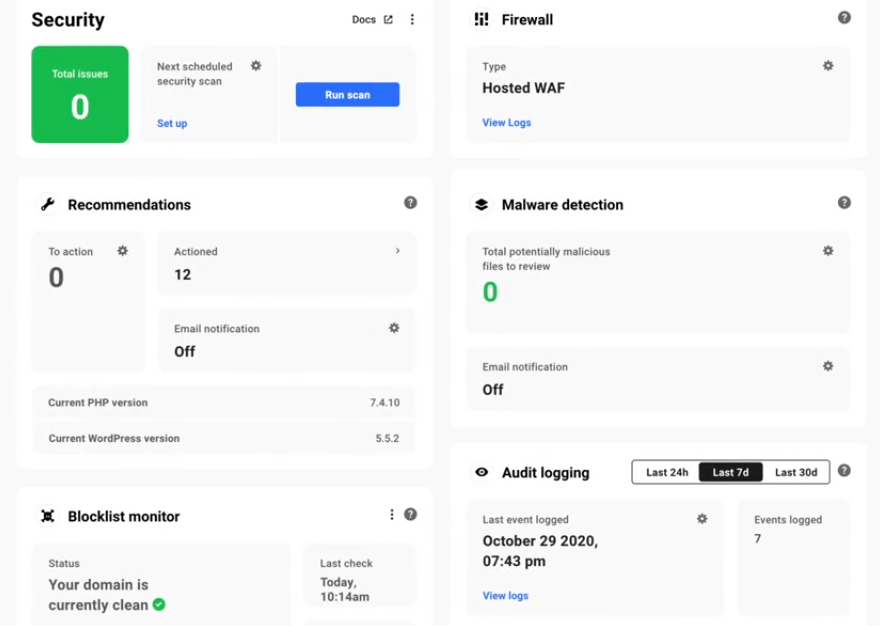The image size is (880, 626).
Task: Open the Security three-dot options menu
Action: 412,19
